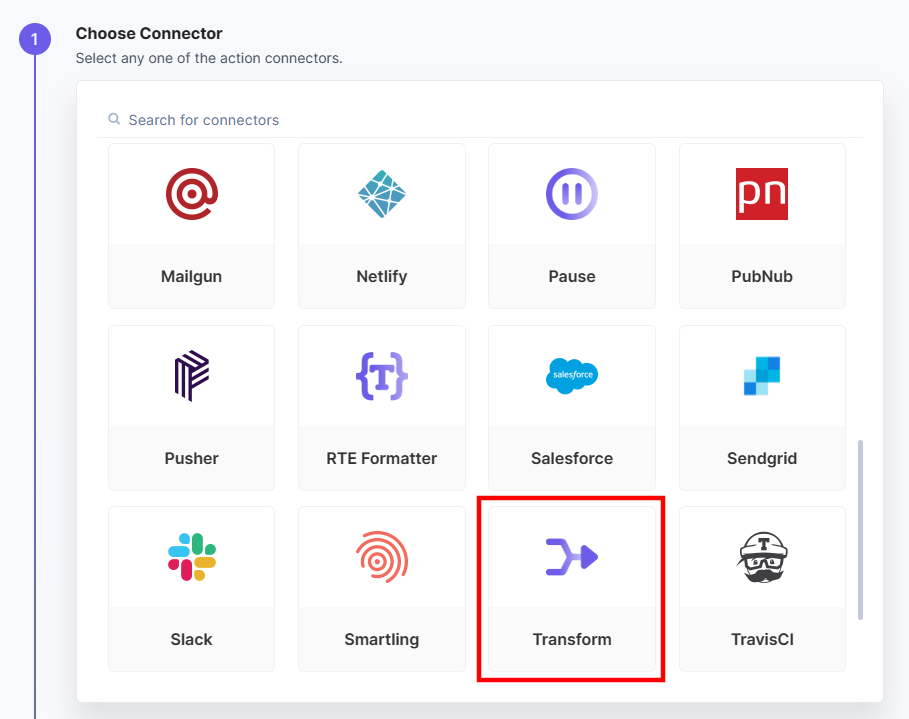
Task: Click the step 1 circle marker
Action: coord(35,39)
